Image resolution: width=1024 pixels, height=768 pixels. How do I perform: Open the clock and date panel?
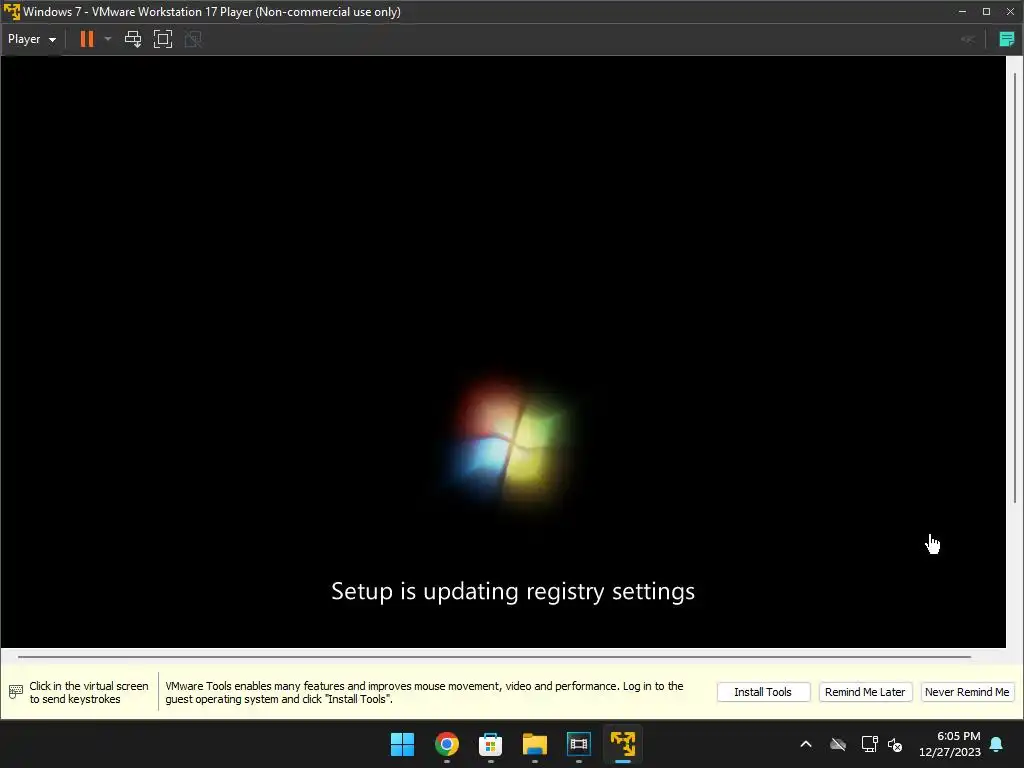[x=950, y=744]
